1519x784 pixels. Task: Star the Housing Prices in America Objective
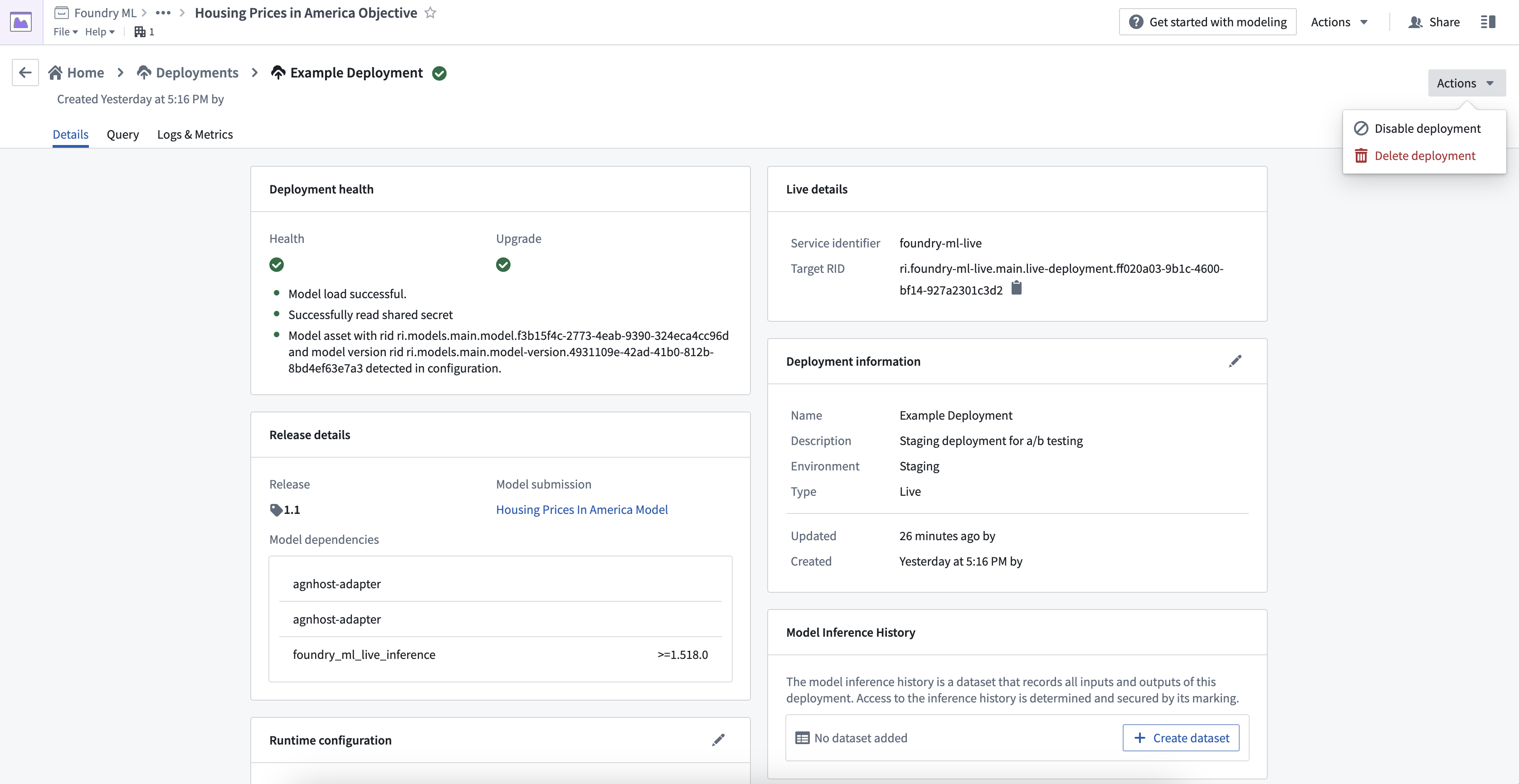430,12
